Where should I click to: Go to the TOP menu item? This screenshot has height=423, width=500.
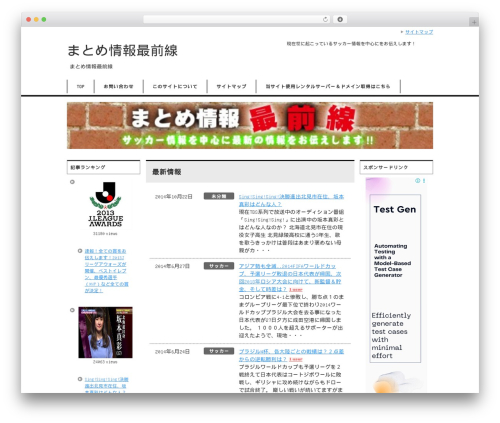(81, 86)
